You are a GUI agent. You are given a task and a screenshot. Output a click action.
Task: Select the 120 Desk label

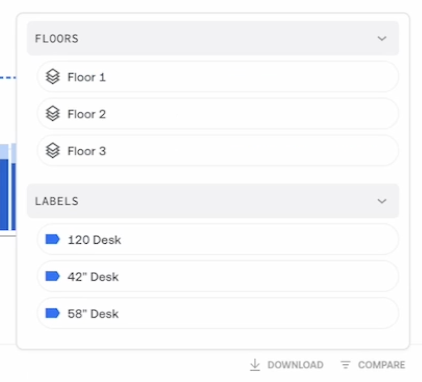click(x=218, y=239)
